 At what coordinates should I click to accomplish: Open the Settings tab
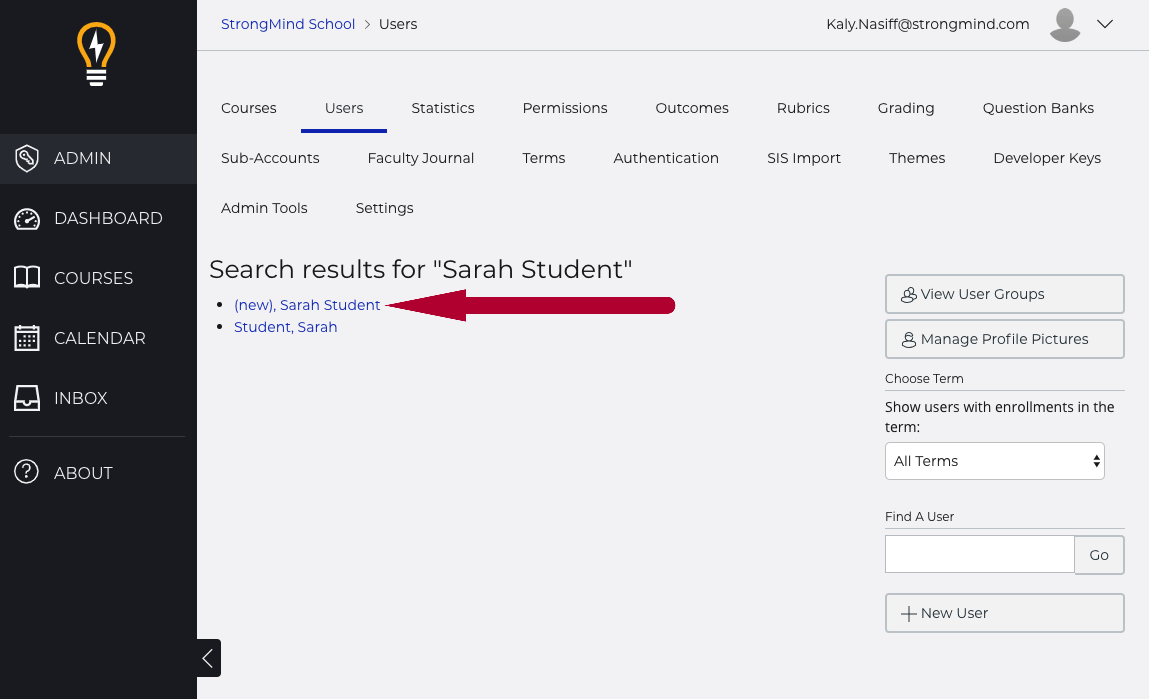coord(384,208)
